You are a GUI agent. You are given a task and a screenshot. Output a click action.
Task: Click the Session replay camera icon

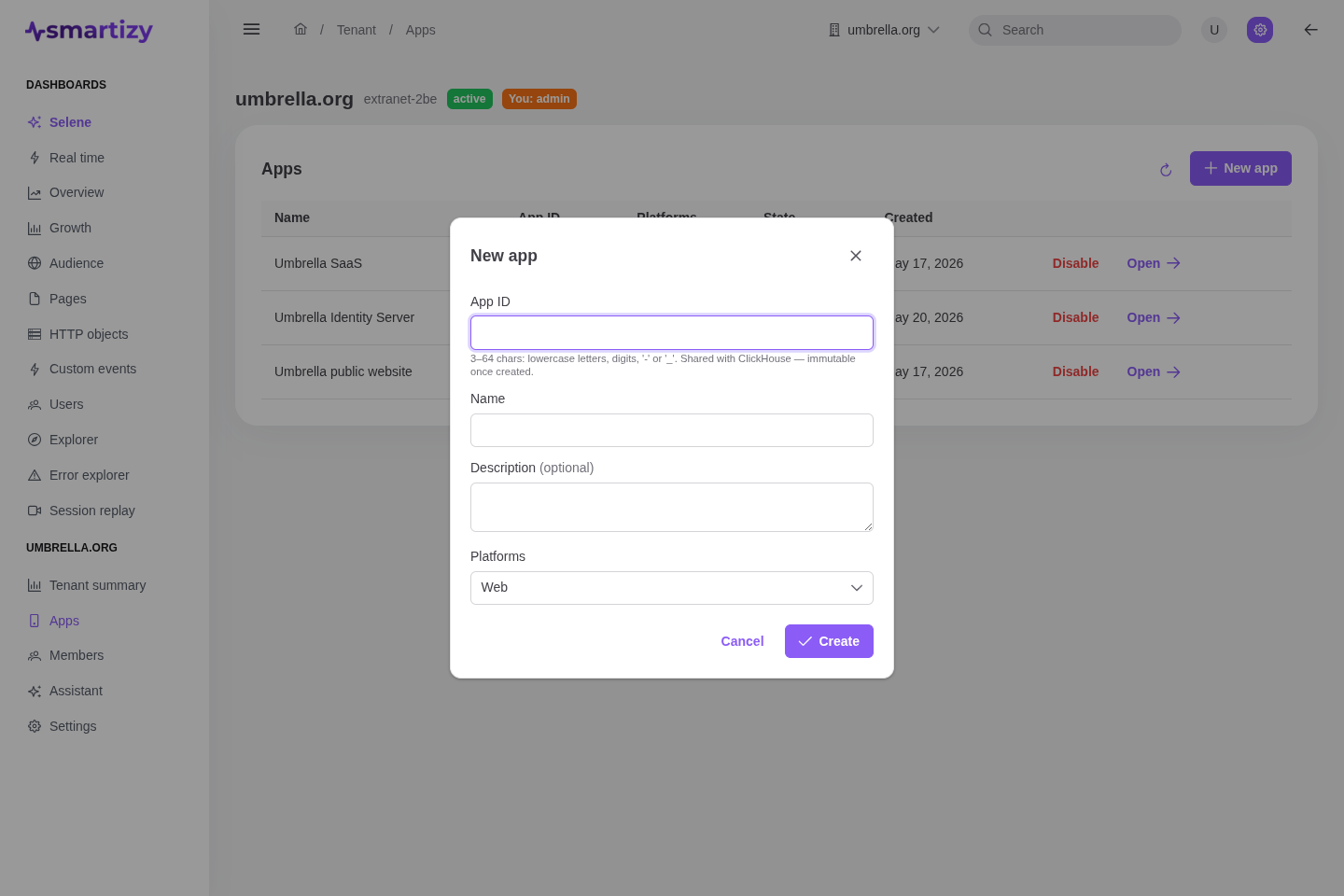35,511
